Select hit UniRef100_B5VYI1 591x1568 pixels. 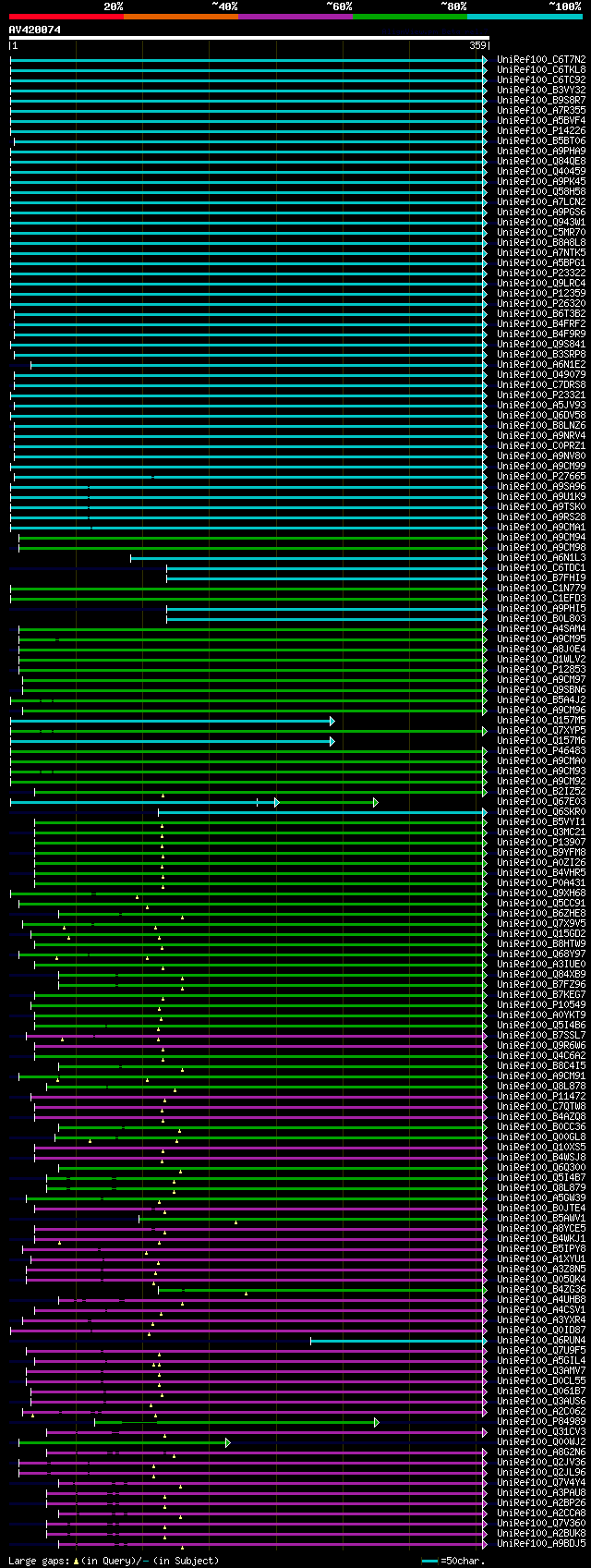point(541,821)
